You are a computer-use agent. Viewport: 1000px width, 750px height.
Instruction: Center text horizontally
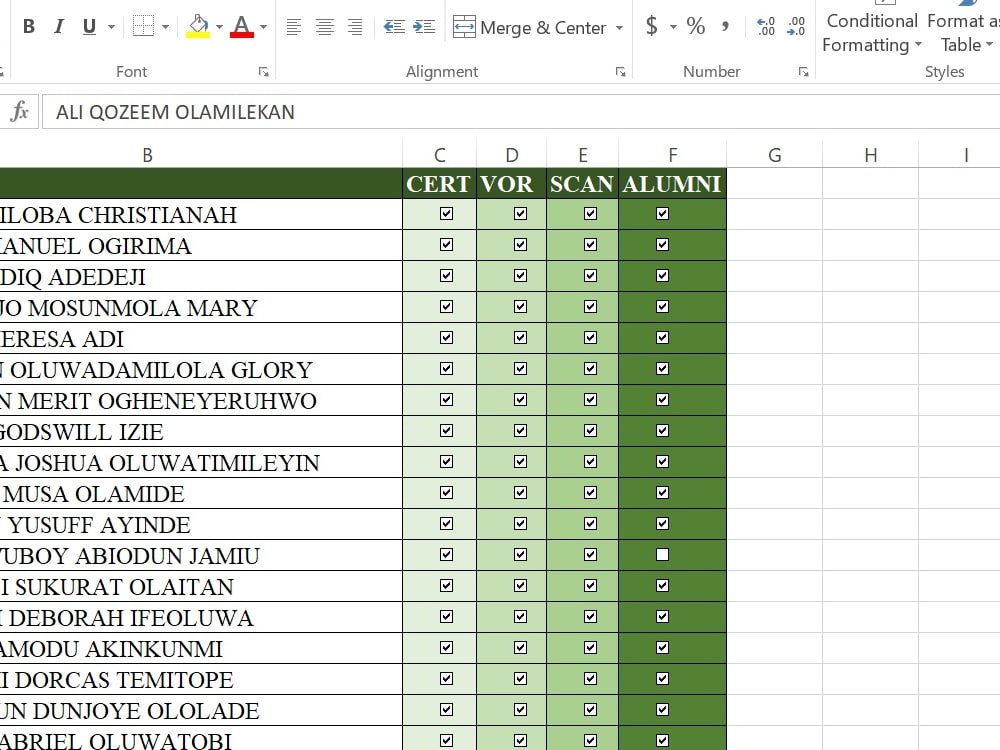(x=325, y=27)
